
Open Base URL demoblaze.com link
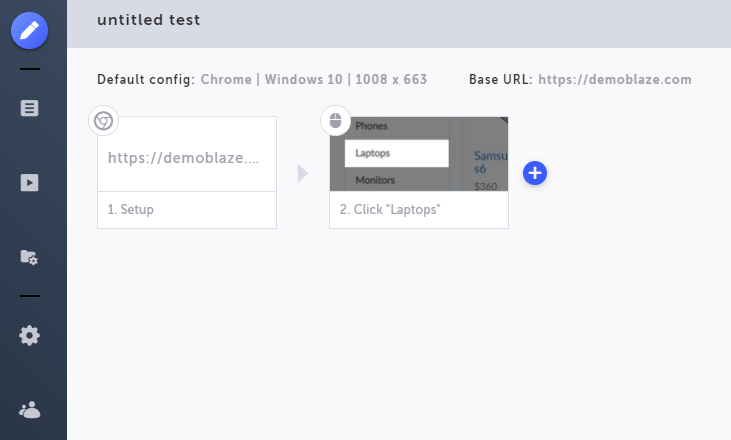[615, 80]
